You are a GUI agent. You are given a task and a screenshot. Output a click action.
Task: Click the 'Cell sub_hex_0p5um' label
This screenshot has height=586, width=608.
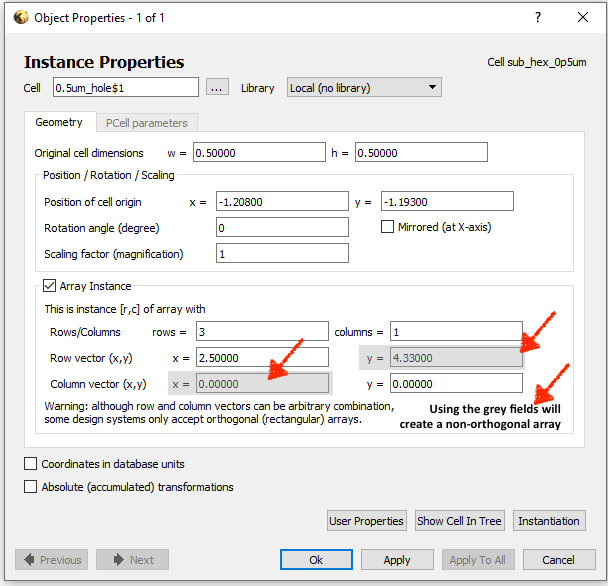click(537, 62)
